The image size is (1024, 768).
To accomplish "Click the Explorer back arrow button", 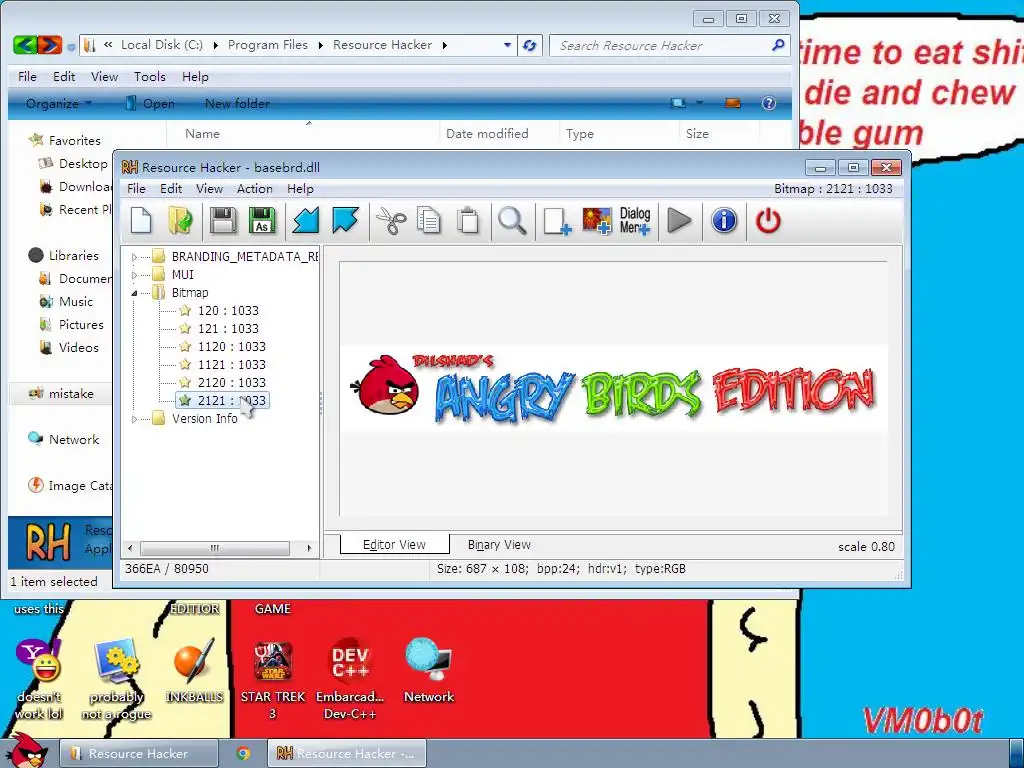I will point(24,45).
